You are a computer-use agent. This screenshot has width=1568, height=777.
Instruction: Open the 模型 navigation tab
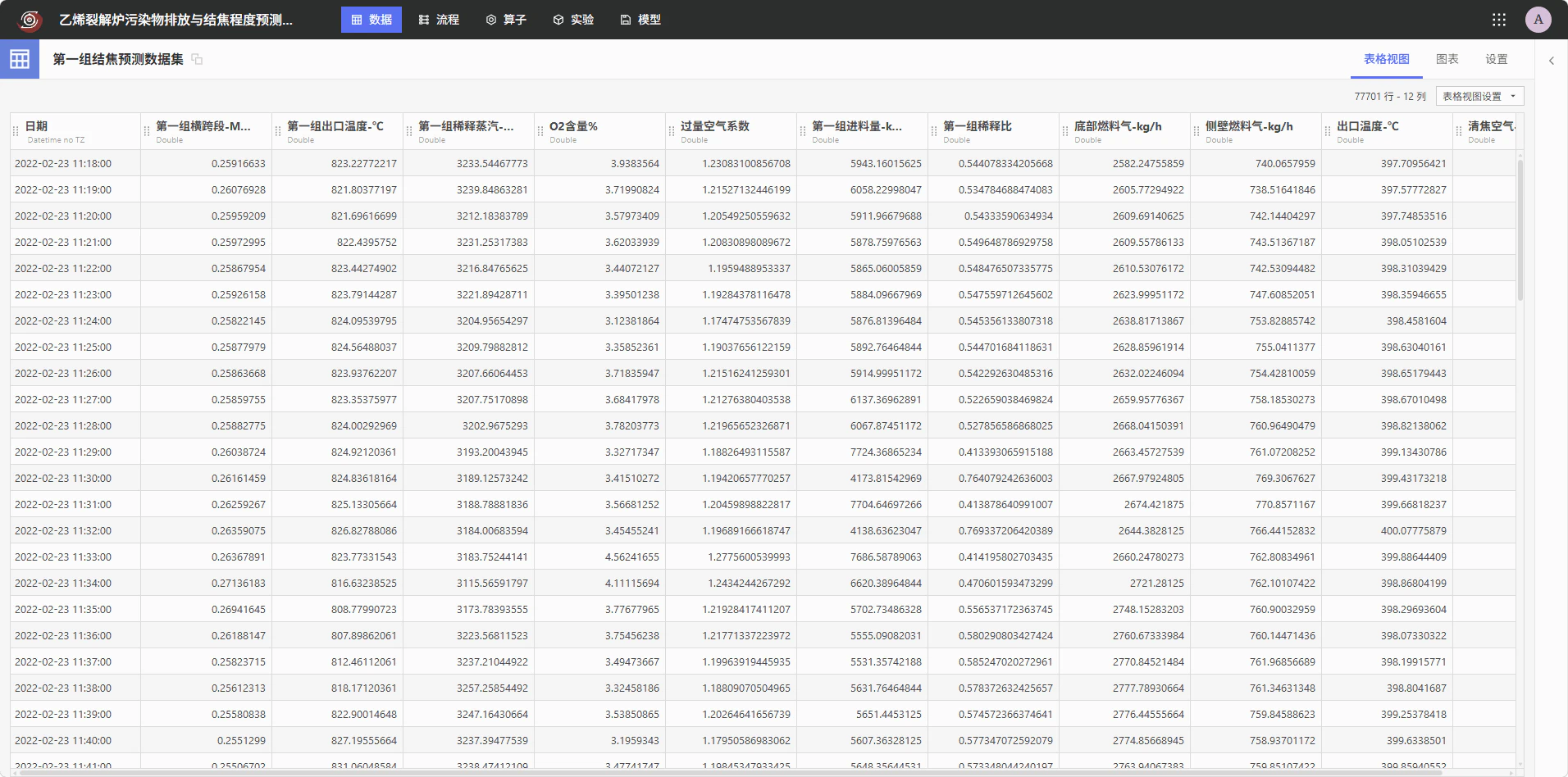click(640, 20)
